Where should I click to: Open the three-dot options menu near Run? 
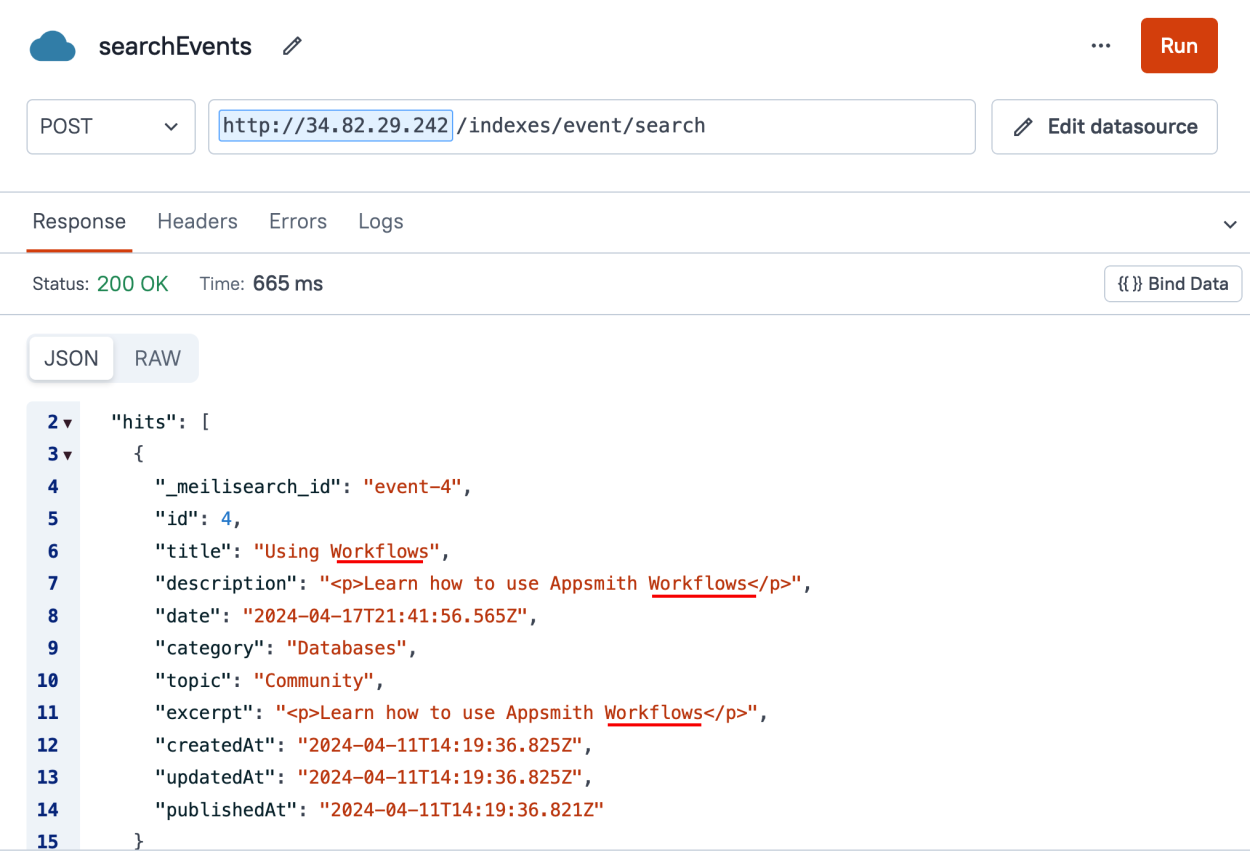(1101, 45)
